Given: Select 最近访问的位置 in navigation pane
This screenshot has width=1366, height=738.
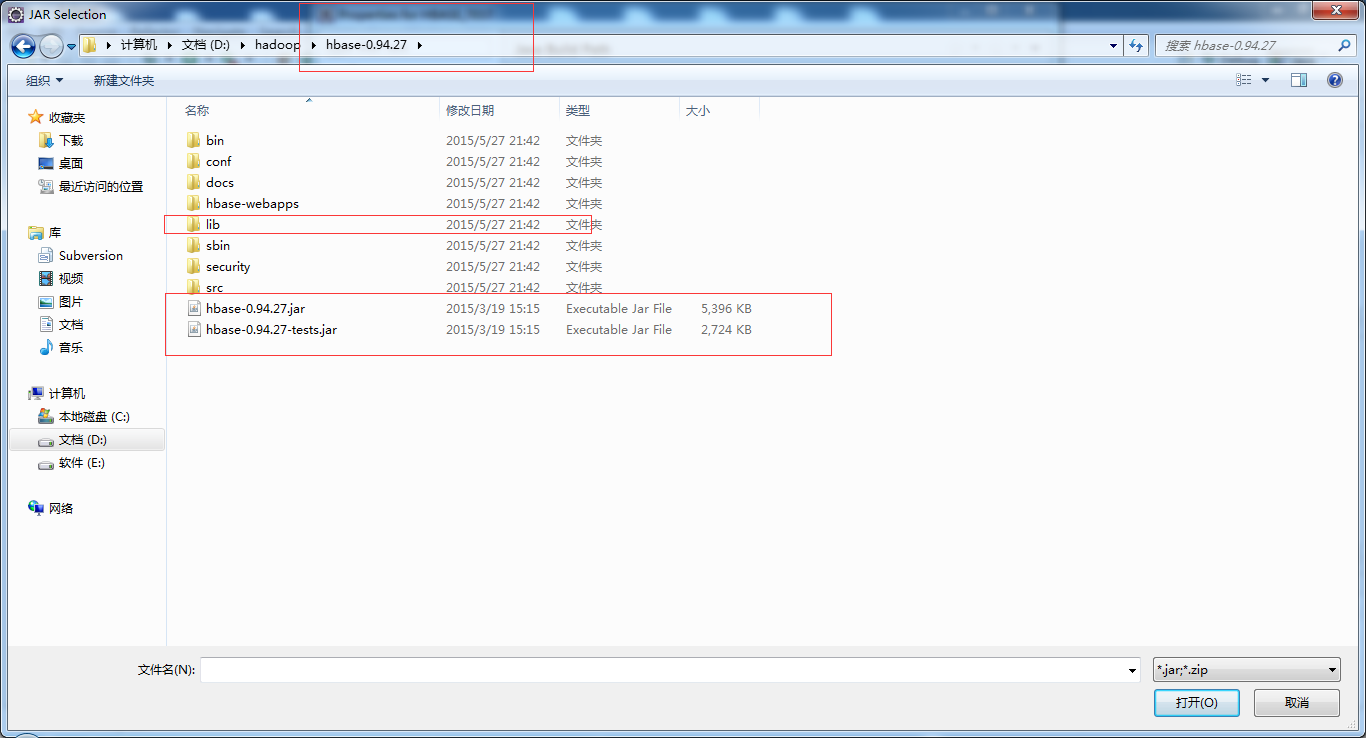Looking at the screenshot, I should (x=101, y=186).
